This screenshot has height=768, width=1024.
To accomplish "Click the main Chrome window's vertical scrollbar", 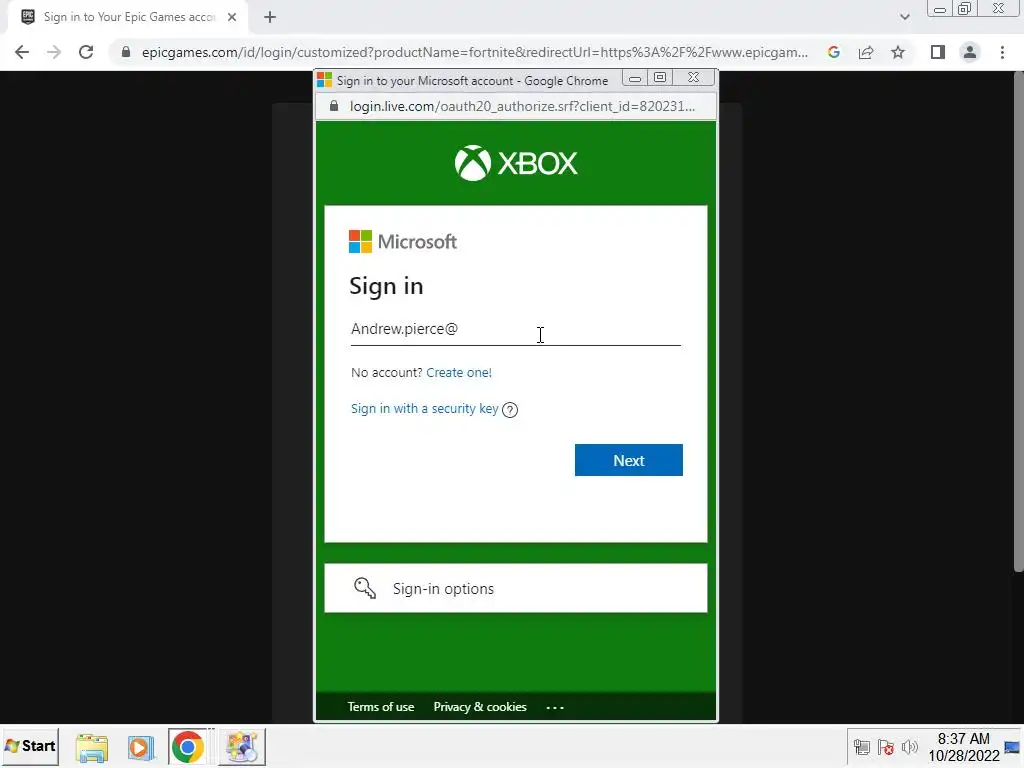I will [1018, 323].
